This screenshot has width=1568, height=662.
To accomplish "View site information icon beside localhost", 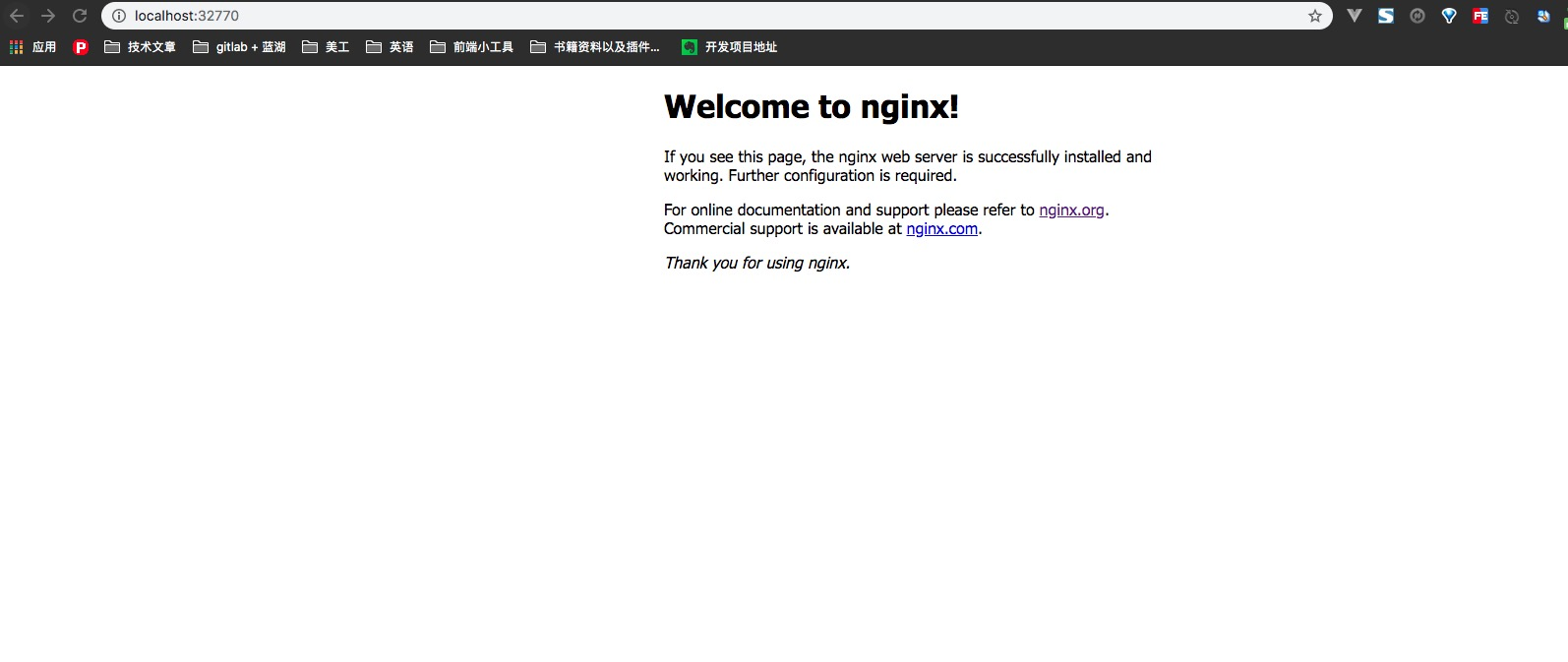I will 119,16.
